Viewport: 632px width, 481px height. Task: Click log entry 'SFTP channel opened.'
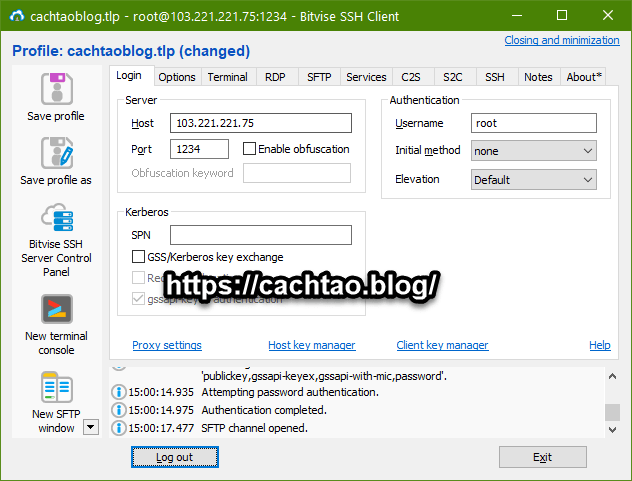(254, 428)
